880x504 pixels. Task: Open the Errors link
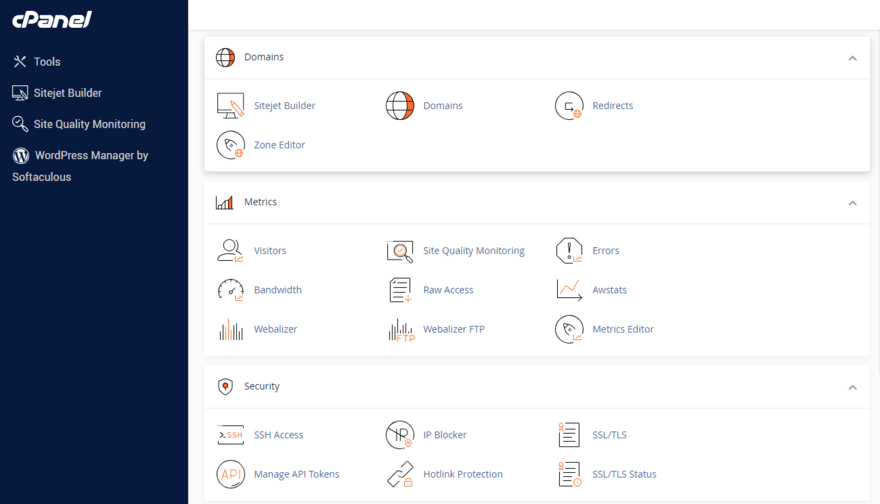click(606, 250)
